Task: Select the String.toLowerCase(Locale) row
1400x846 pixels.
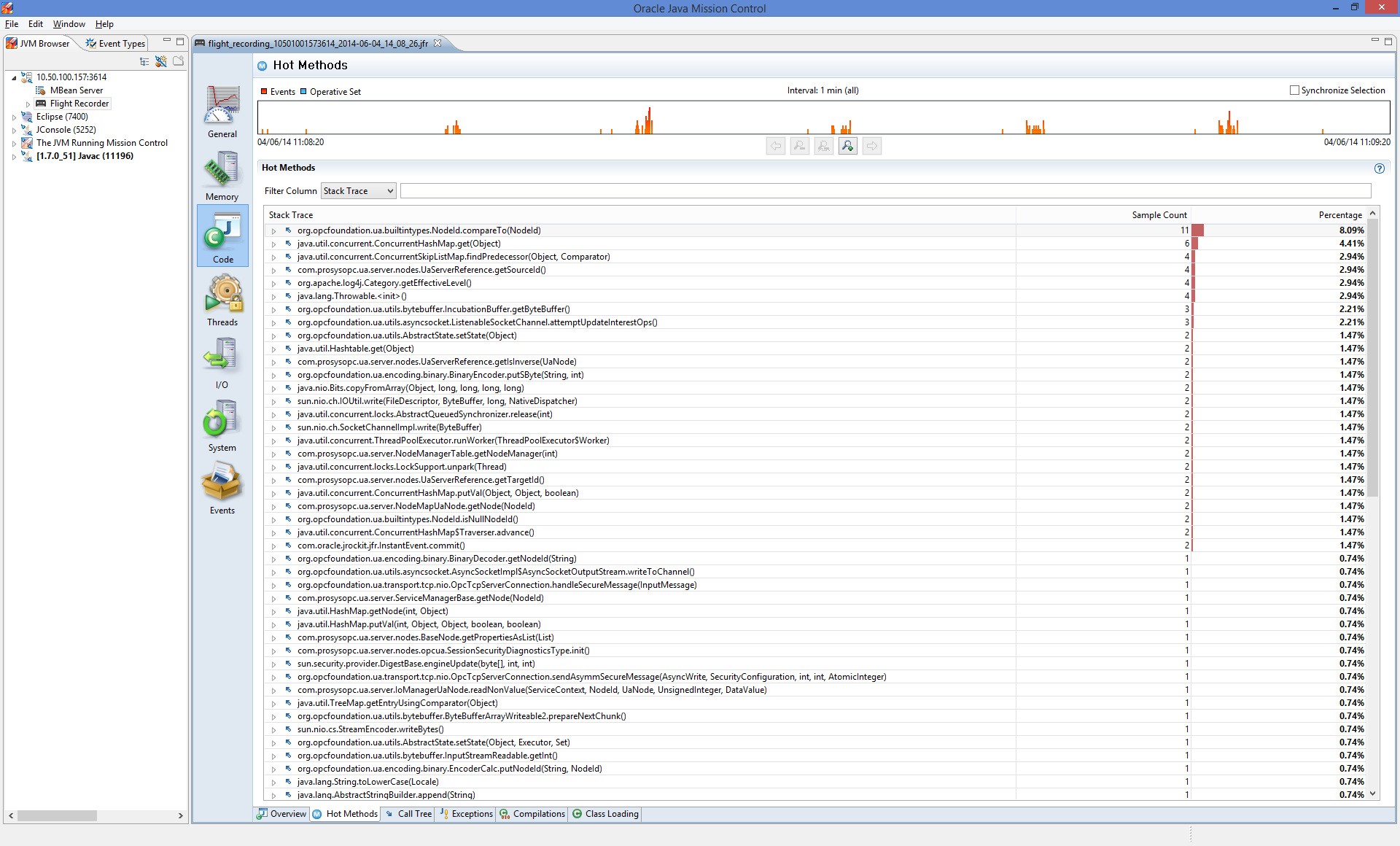Action: pos(815,782)
